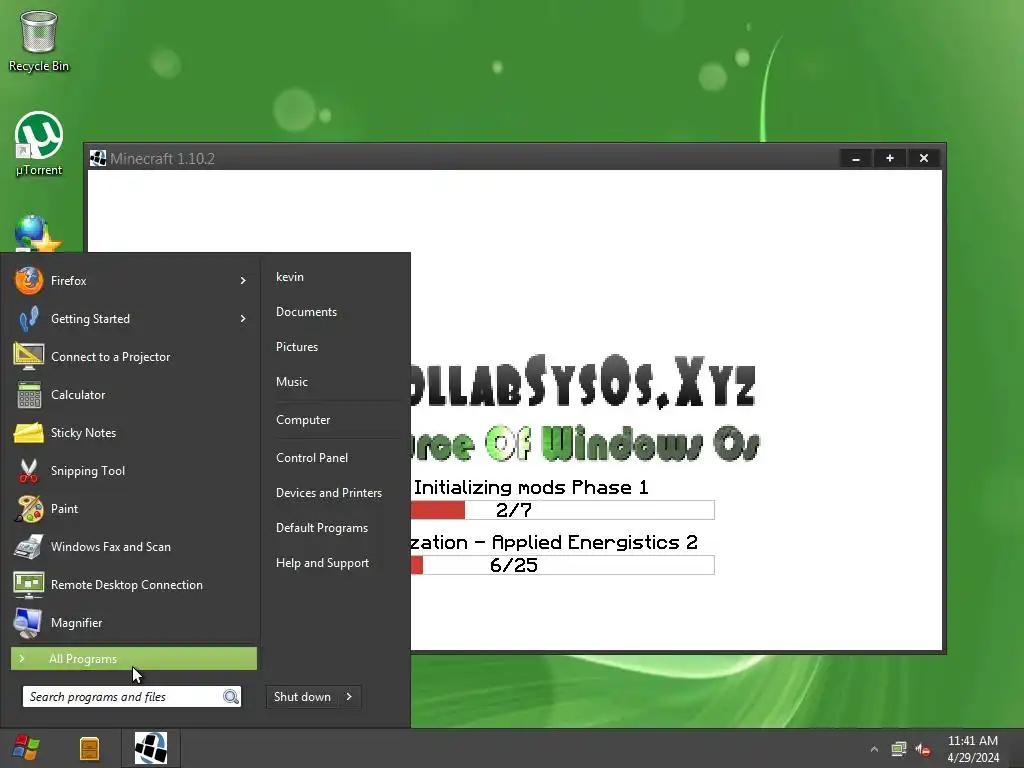Click the 2/7 mods phase progress bar
1024x768 pixels.
click(562, 510)
